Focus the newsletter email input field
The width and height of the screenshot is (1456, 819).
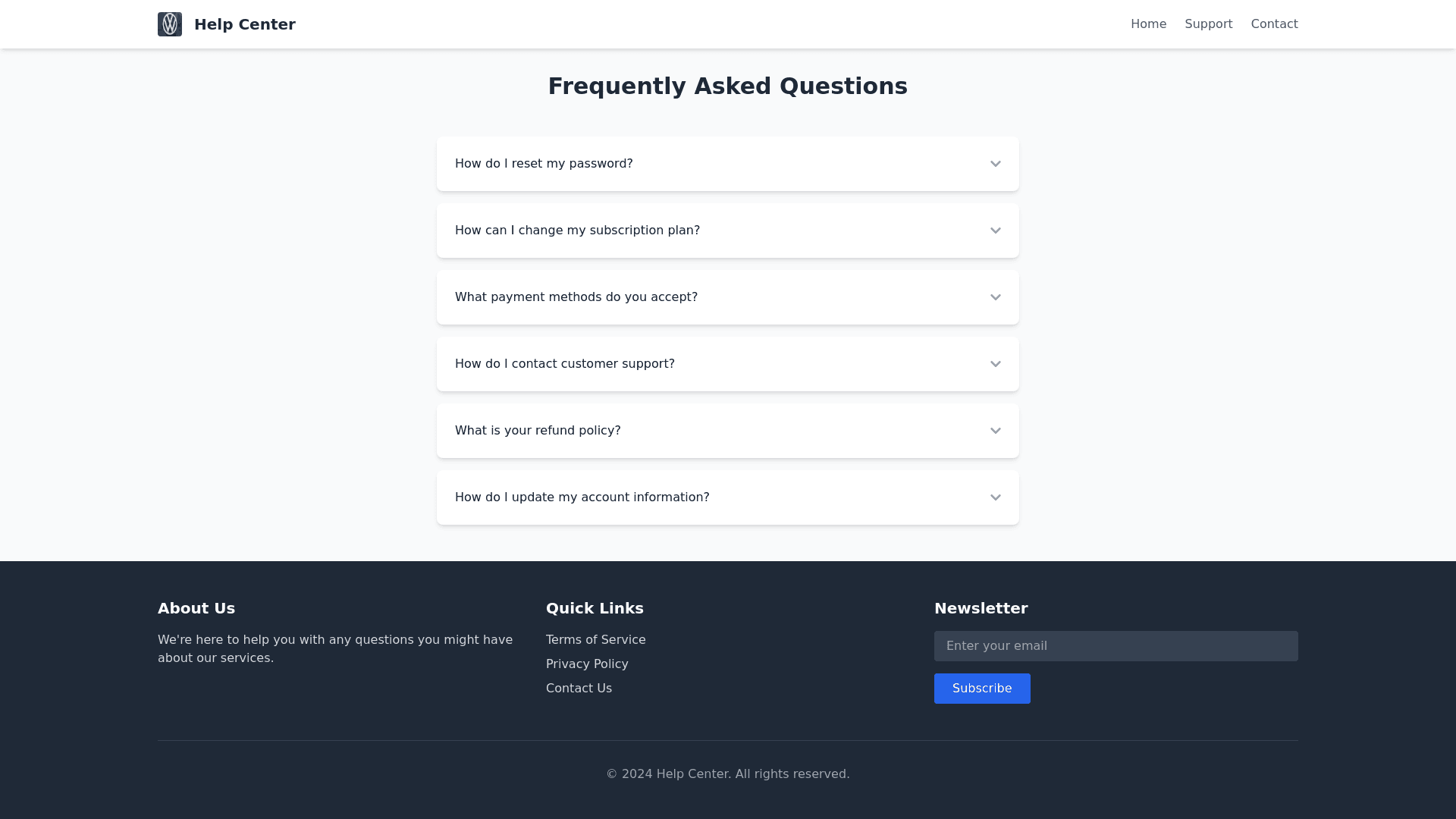tap(1116, 646)
